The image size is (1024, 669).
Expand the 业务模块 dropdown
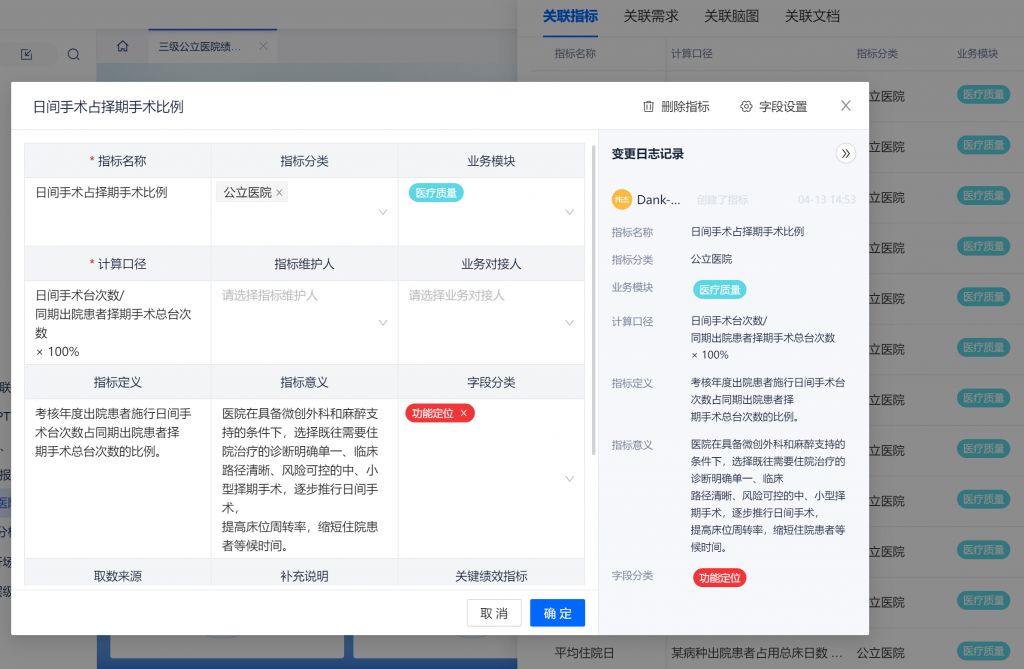pos(569,212)
